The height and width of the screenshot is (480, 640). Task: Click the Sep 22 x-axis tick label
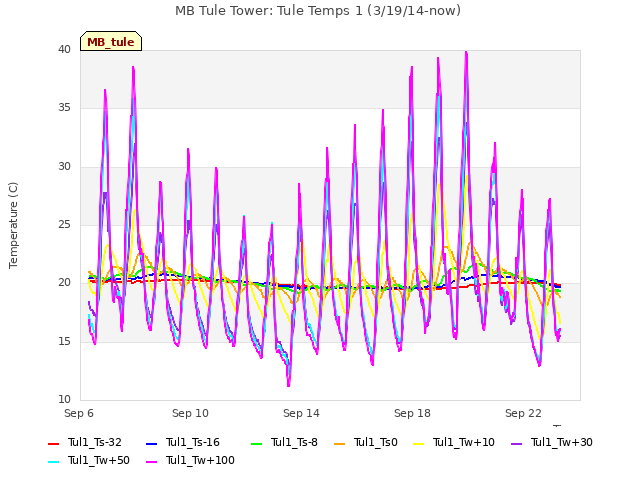click(x=523, y=413)
